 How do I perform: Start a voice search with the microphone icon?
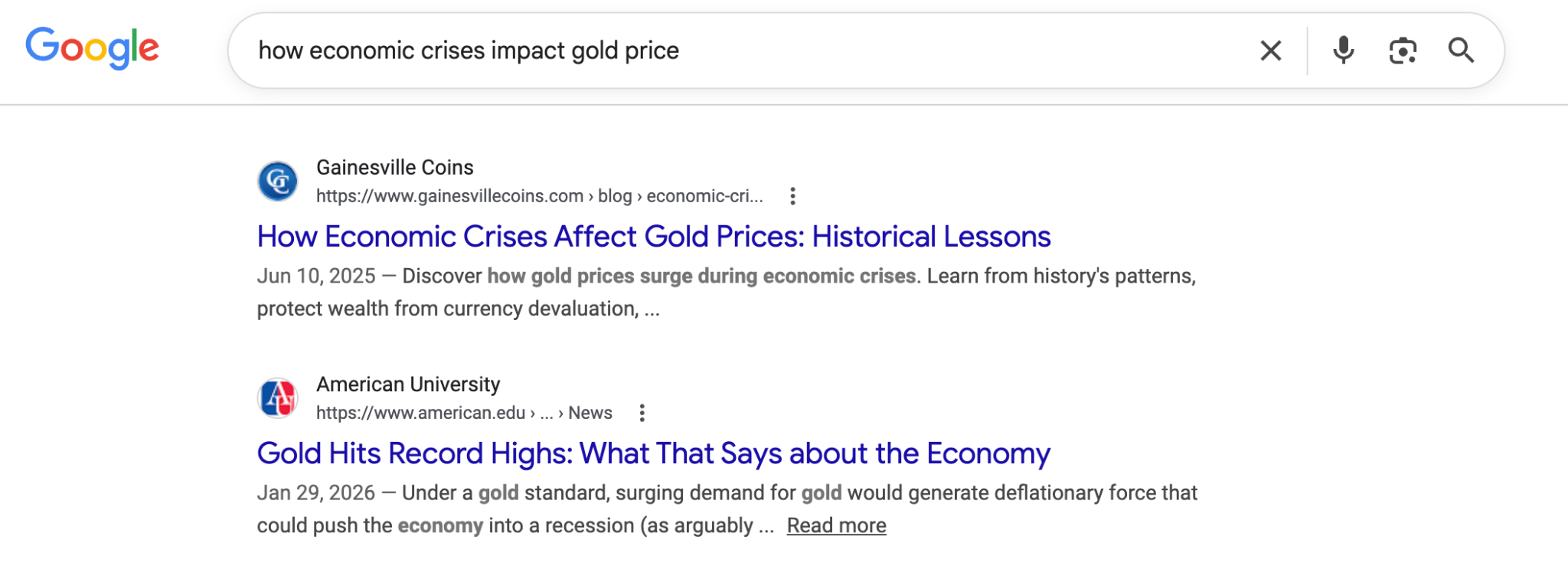pos(1343,51)
